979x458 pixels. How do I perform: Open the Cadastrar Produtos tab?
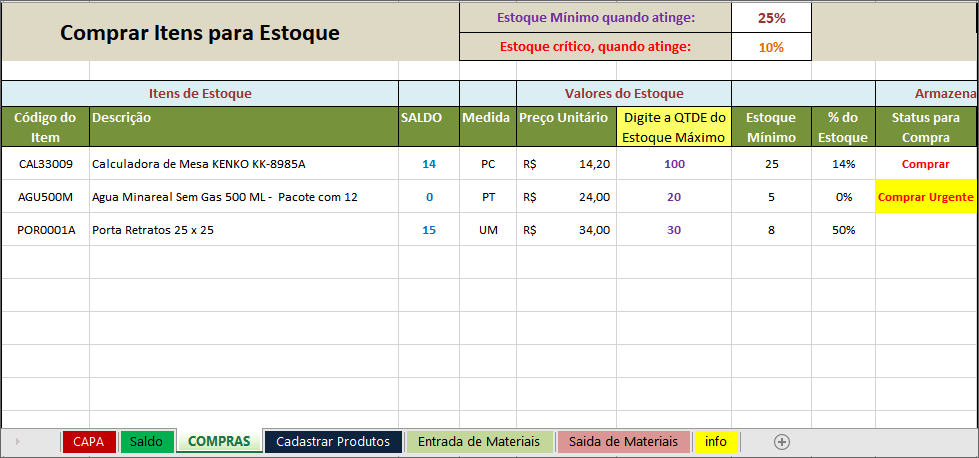pyautogui.click(x=333, y=442)
